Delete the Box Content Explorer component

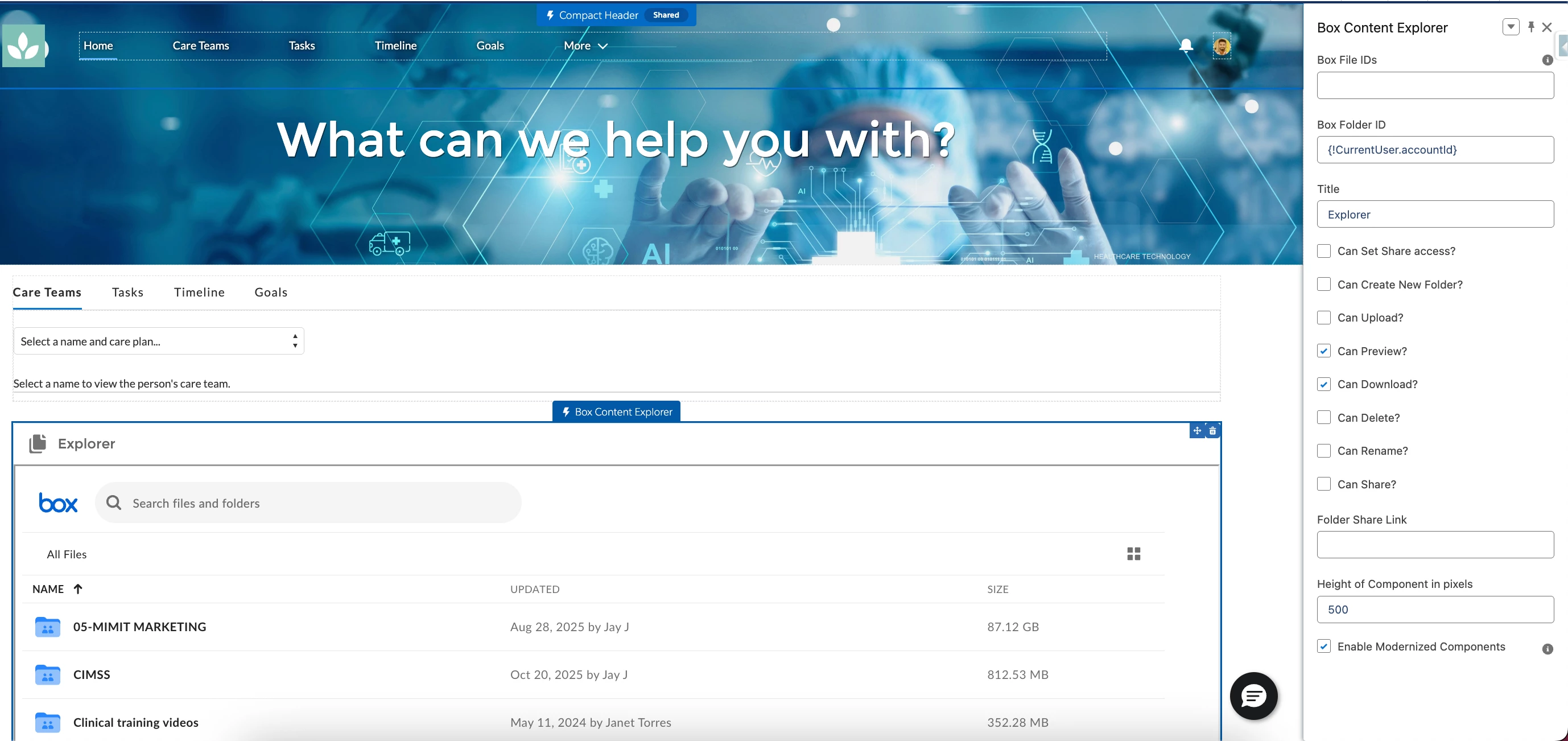point(1212,431)
